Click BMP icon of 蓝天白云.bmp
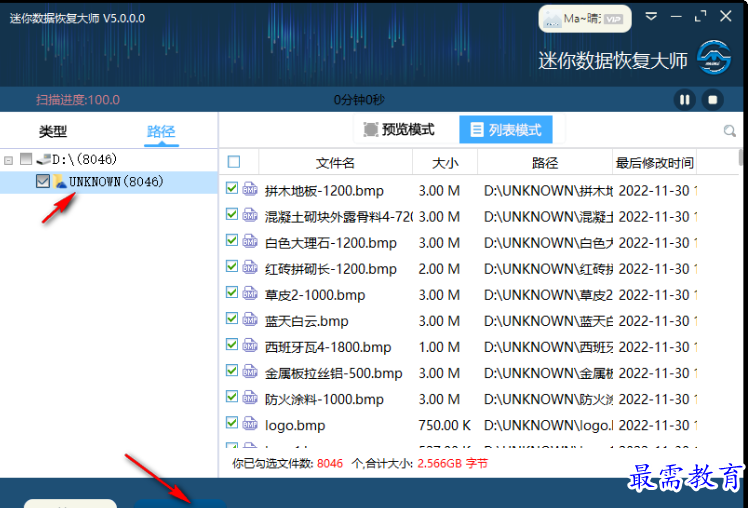 pos(250,318)
